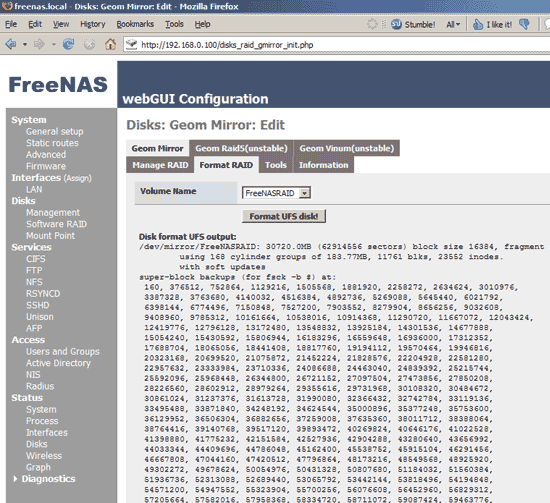Open the Bookmarks menu
Viewport: 550px width, 503px height.
[135, 24]
